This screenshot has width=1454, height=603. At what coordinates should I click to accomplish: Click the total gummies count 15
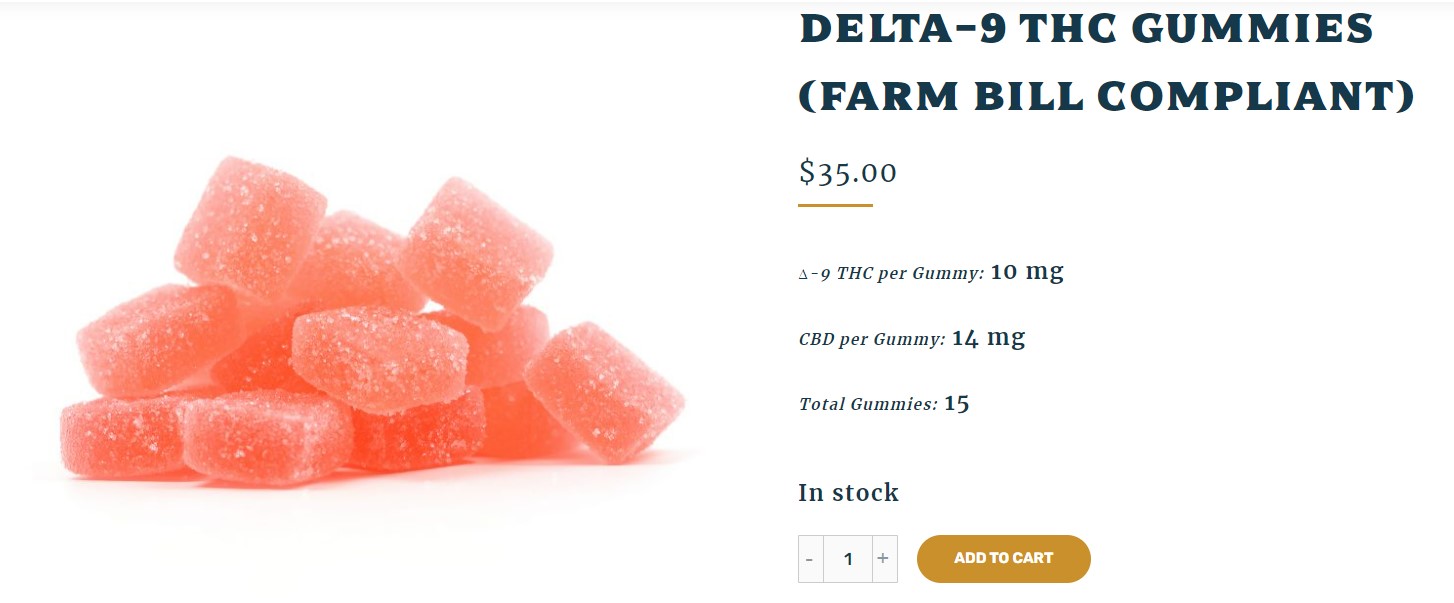click(x=957, y=403)
